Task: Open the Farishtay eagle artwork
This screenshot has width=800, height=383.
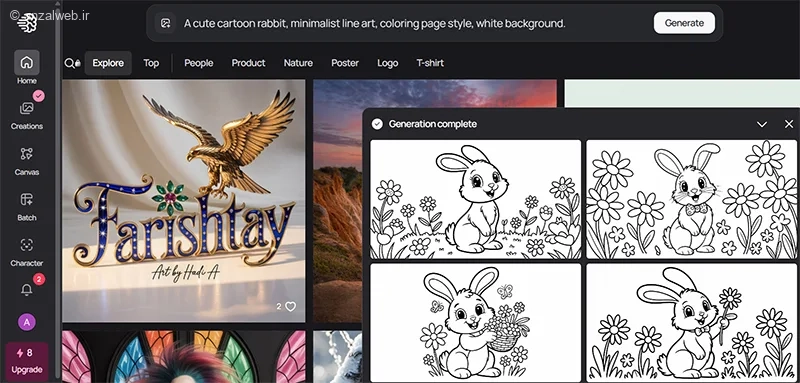Action: (x=184, y=201)
